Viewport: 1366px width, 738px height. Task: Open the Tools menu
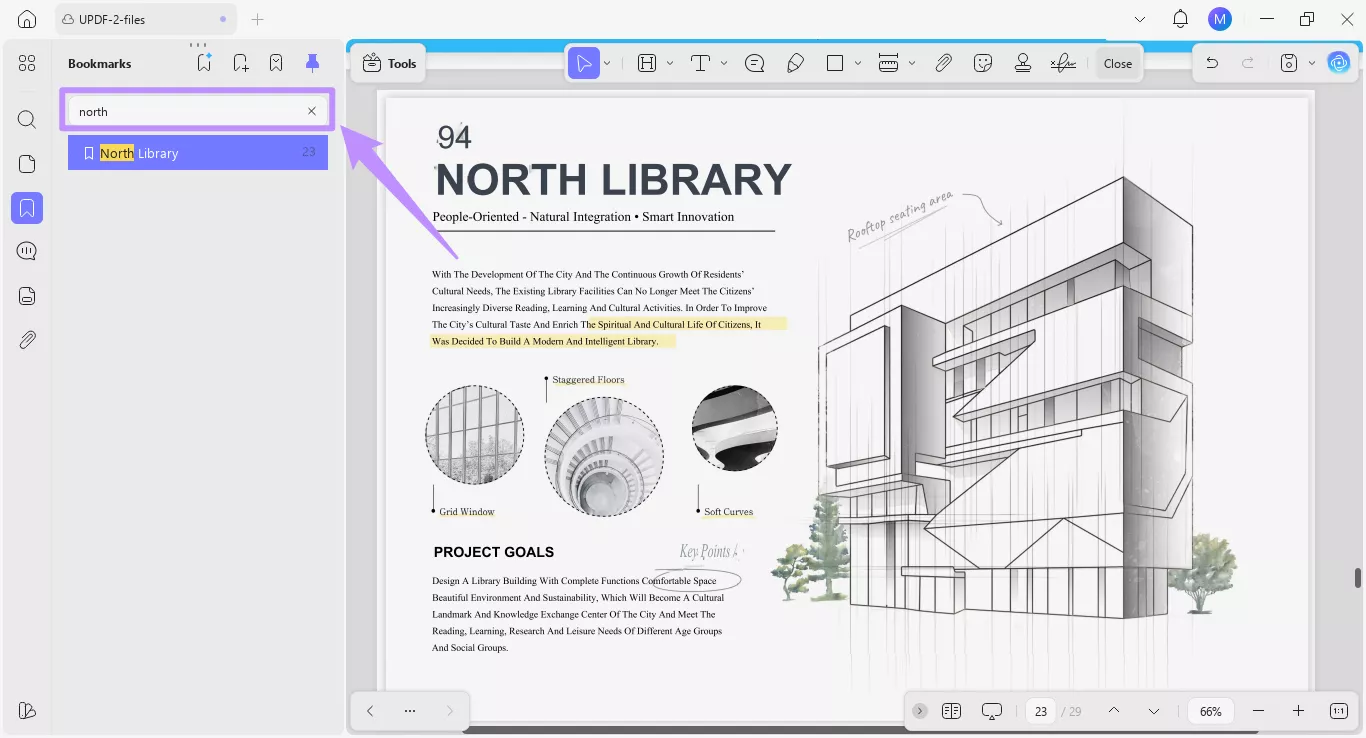388,62
